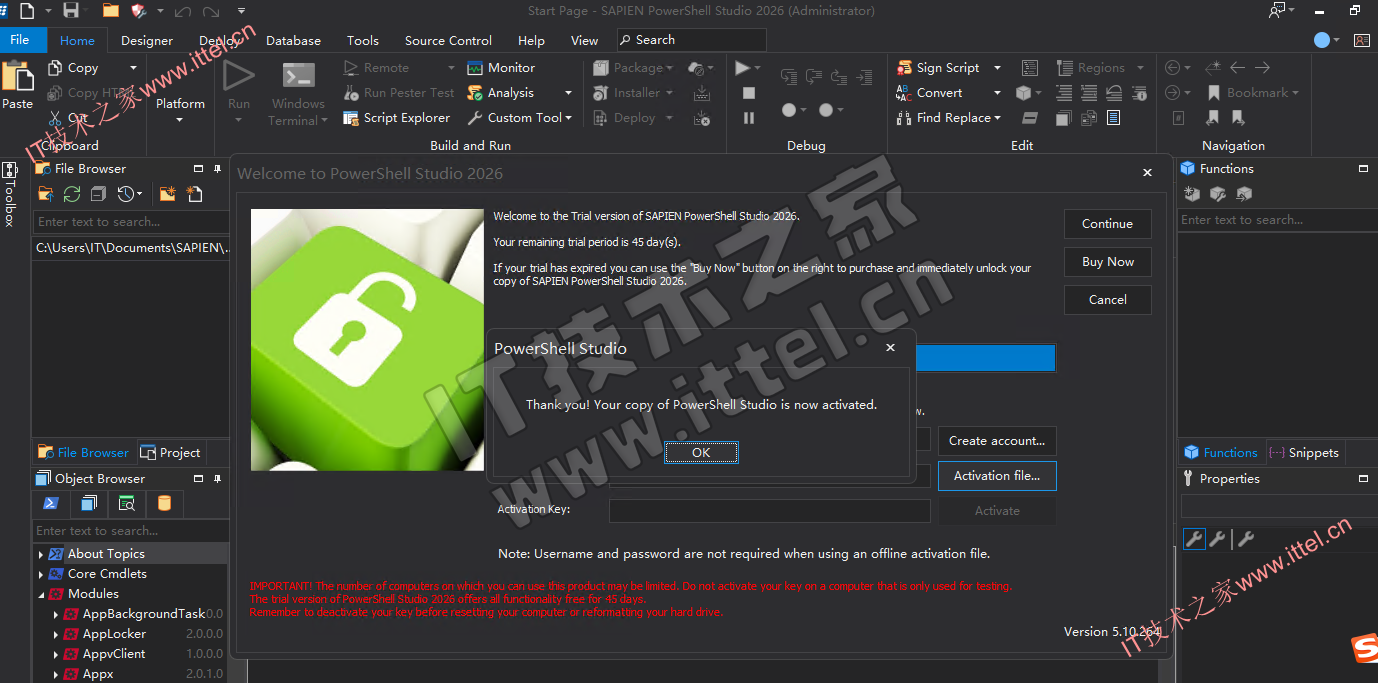Click the Find Replace binoculars icon
Image resolution: width=1378 pixels, height=683 pixels.
[904, 118]
